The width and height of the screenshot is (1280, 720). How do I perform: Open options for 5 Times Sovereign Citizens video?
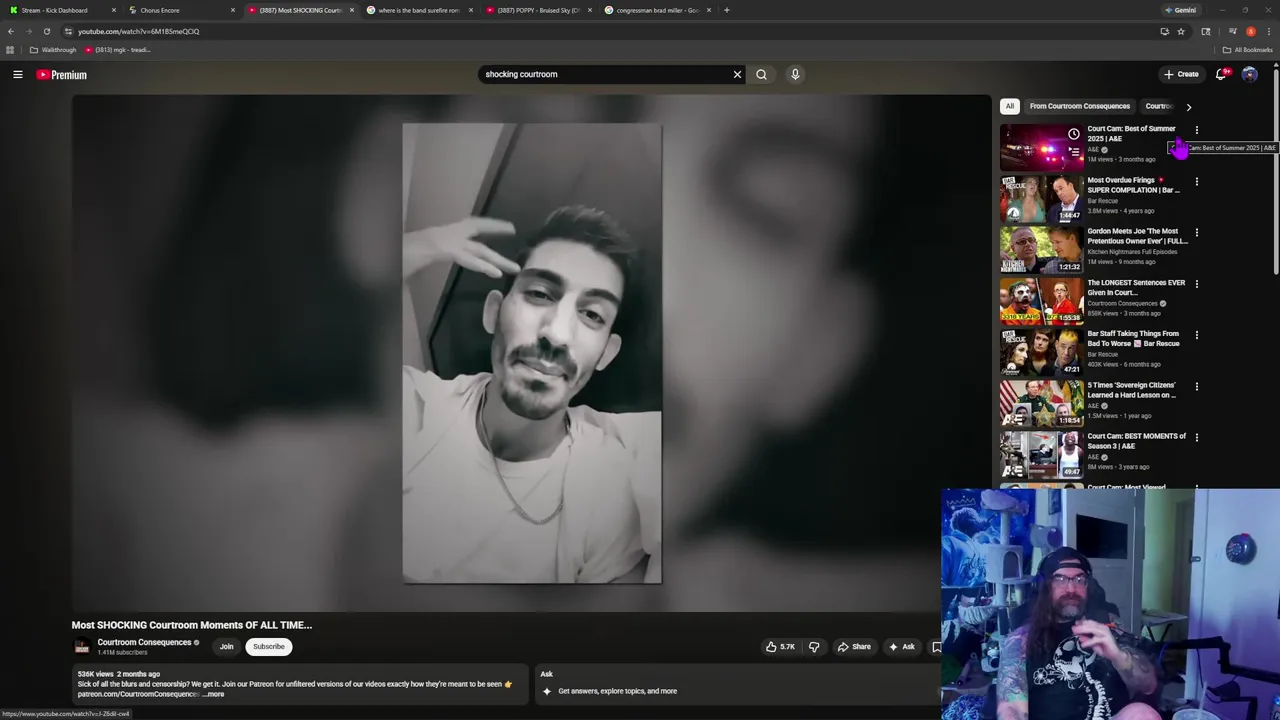[x=1196, y=386]
